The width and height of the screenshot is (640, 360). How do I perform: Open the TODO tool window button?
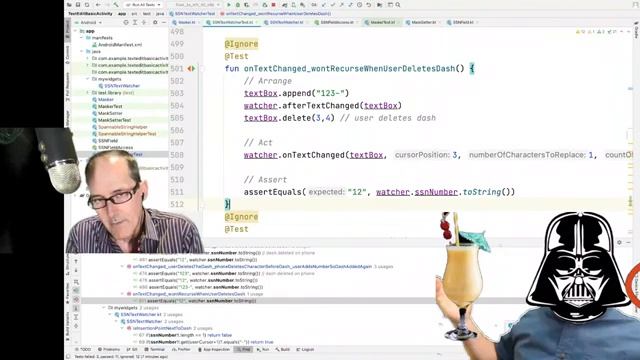83,349
